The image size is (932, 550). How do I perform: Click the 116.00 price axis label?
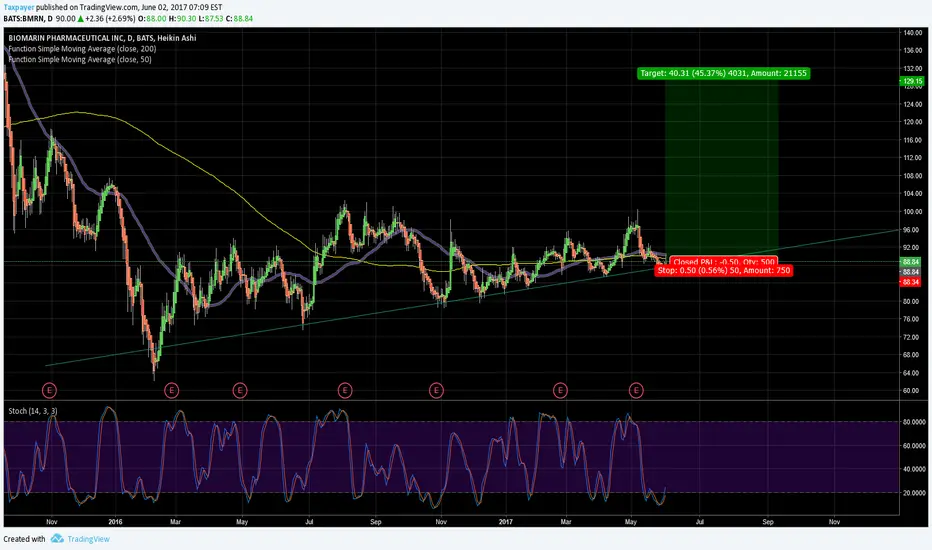pos(912,140)
